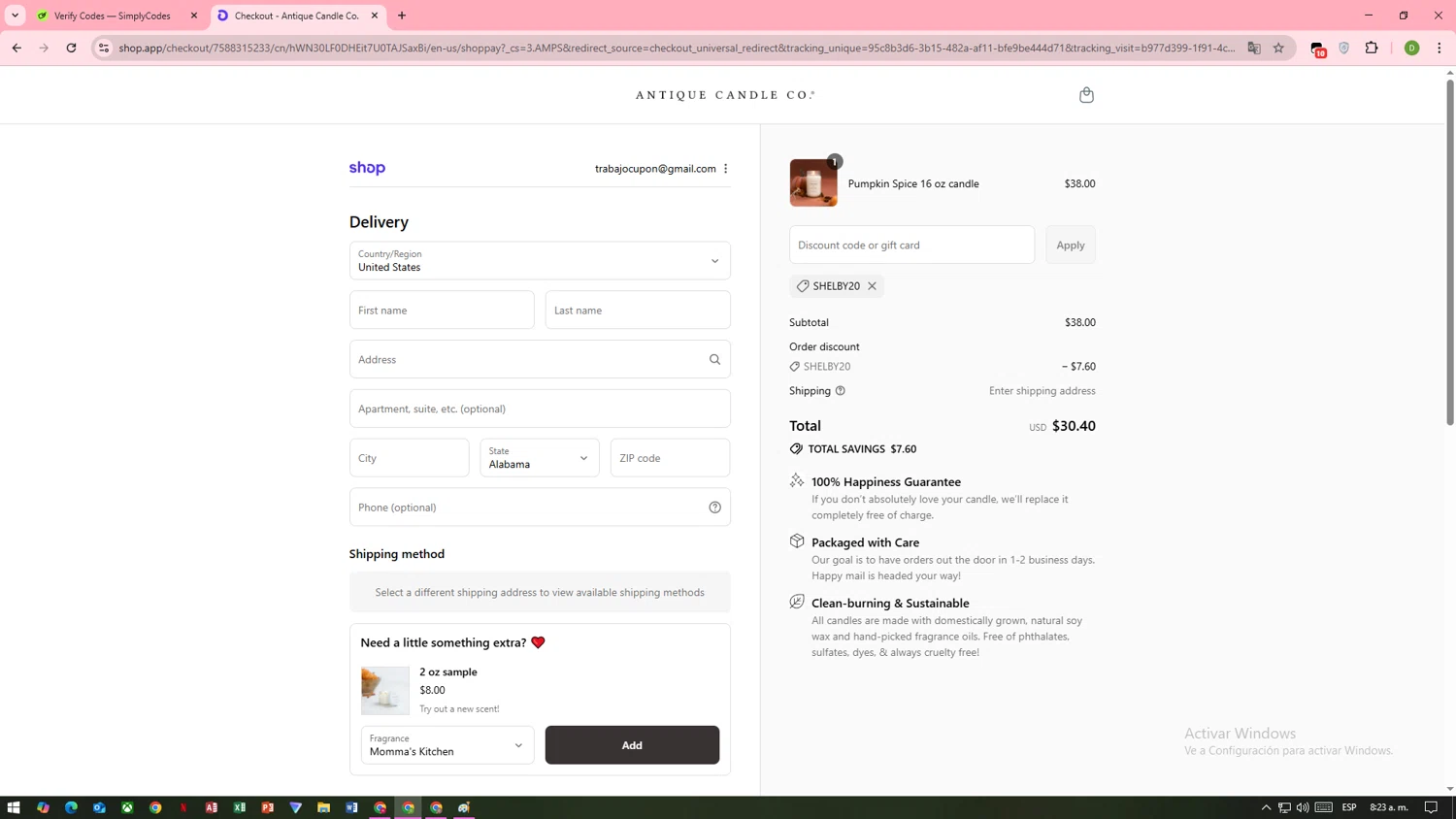Open the Fragrance dropdown showing Momma's Kitchen

[x=447, y=745]
